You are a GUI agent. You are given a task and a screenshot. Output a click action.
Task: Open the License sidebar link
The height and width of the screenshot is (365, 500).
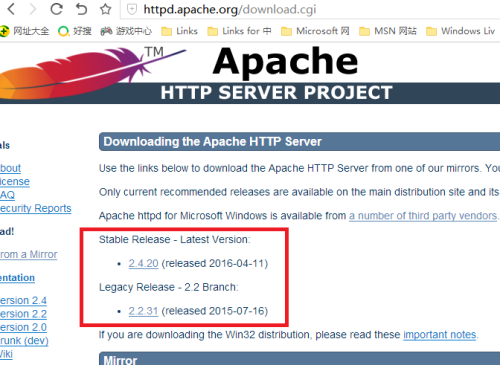pyautogui.click(x=15, y=182)
